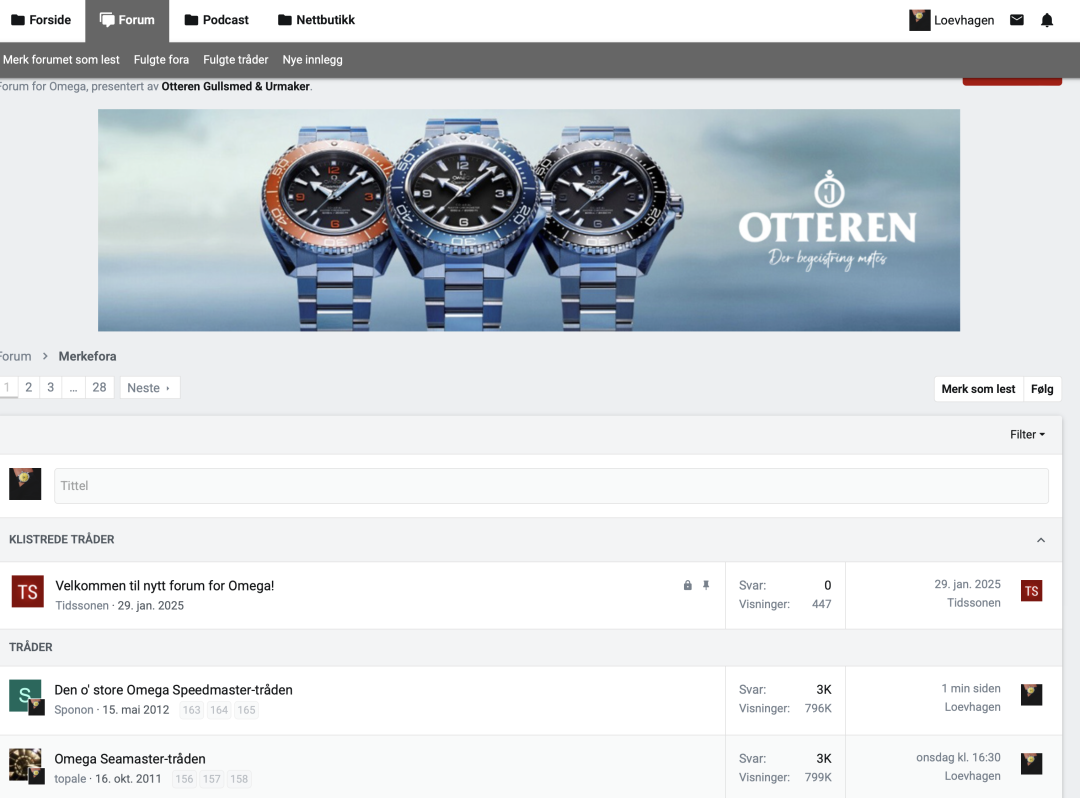Open the Forside tab

(41, 20)
